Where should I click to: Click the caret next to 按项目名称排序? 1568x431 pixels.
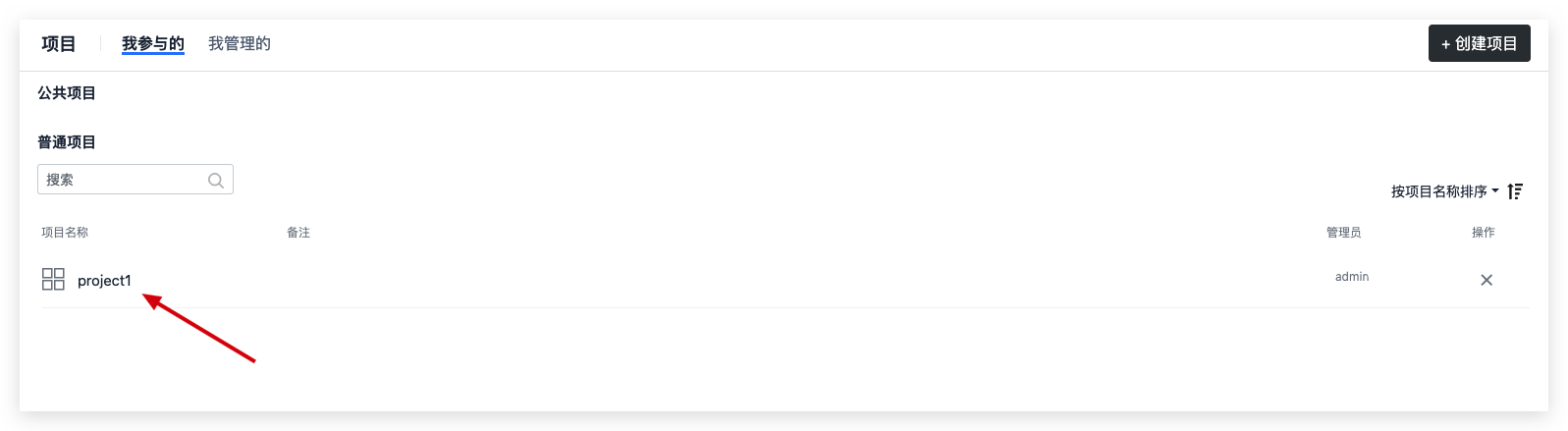[x=1495, y=191]
